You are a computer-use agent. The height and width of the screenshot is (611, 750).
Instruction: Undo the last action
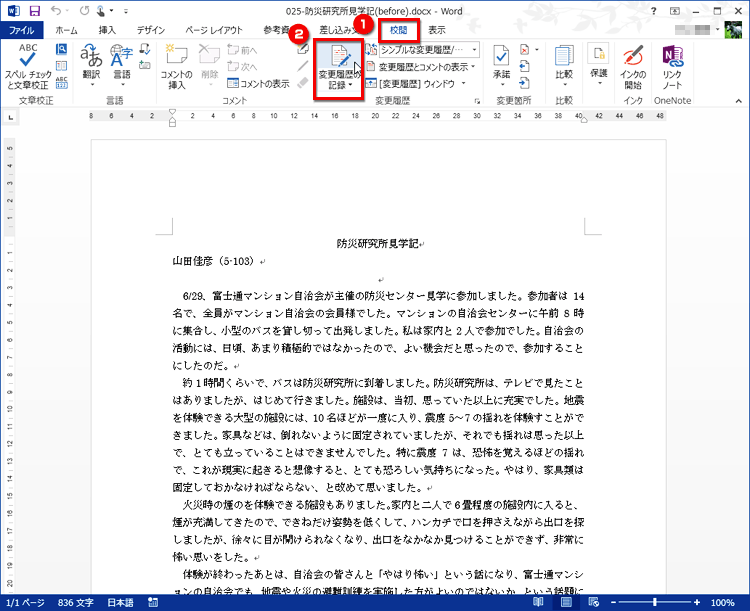point(56,11)
